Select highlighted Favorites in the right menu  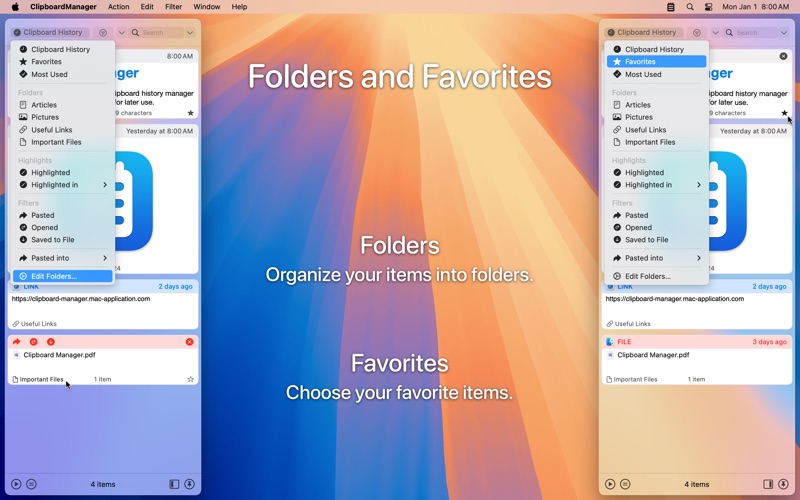point(657,61)
